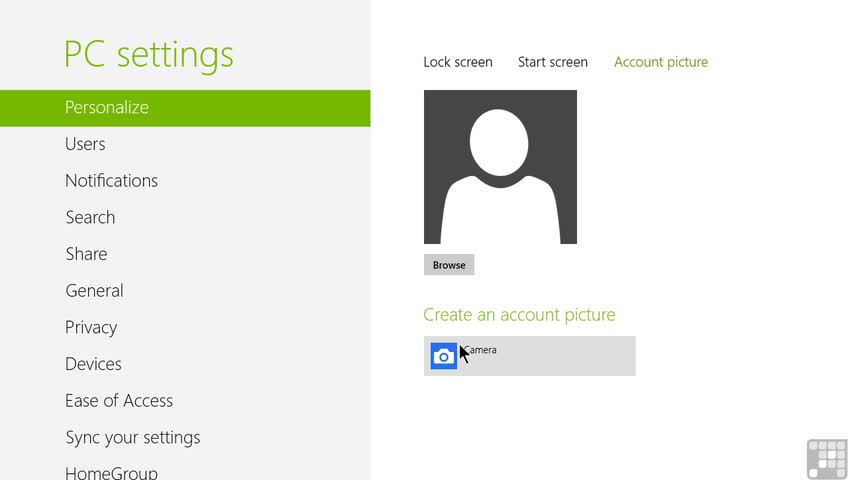The width and height of the screenshot is (848, 480).
Task: Open the Notifications settings category
Action: pyautogui.click(x=111, y=181)
